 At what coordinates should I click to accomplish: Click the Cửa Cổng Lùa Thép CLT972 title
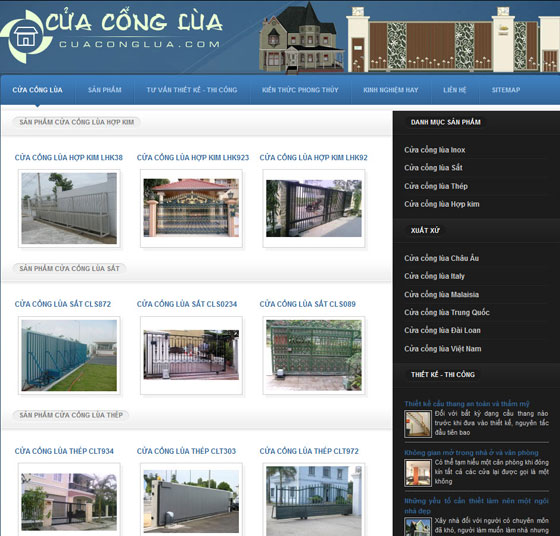309,451
